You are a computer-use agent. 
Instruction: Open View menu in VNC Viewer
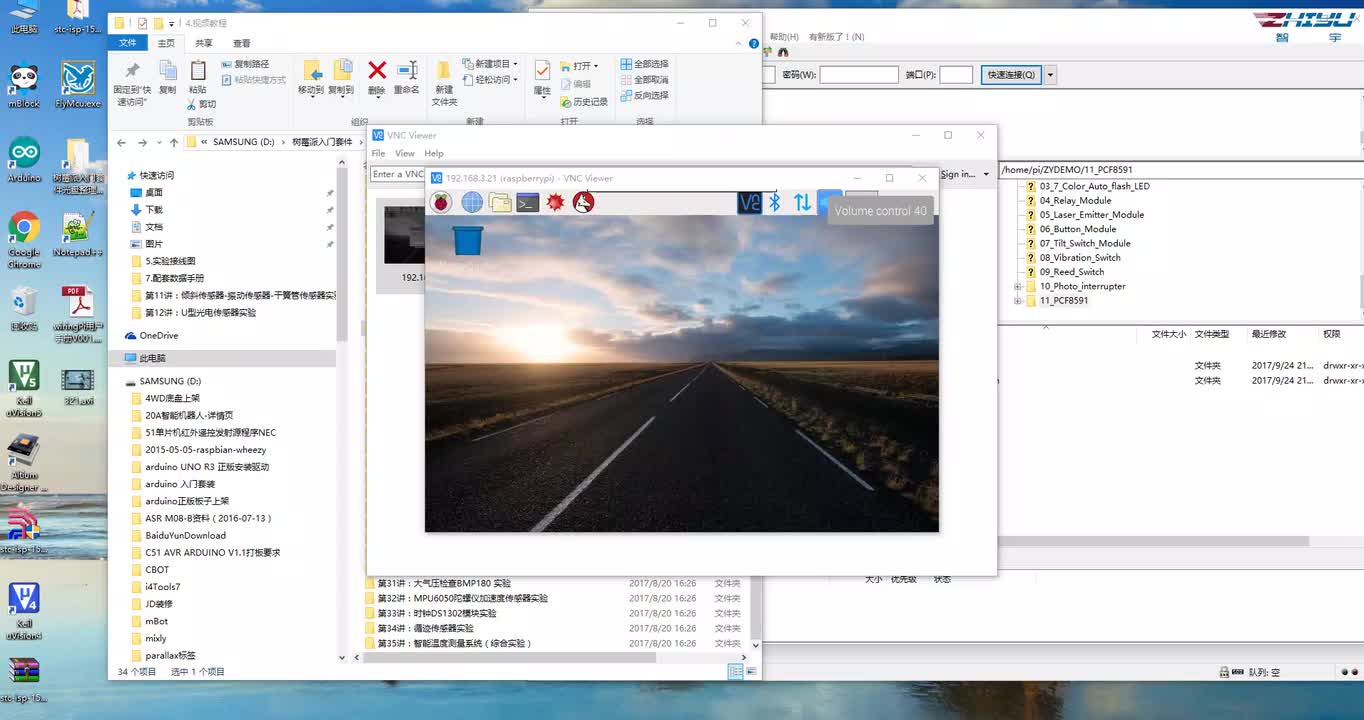click(x=405, y=153)
